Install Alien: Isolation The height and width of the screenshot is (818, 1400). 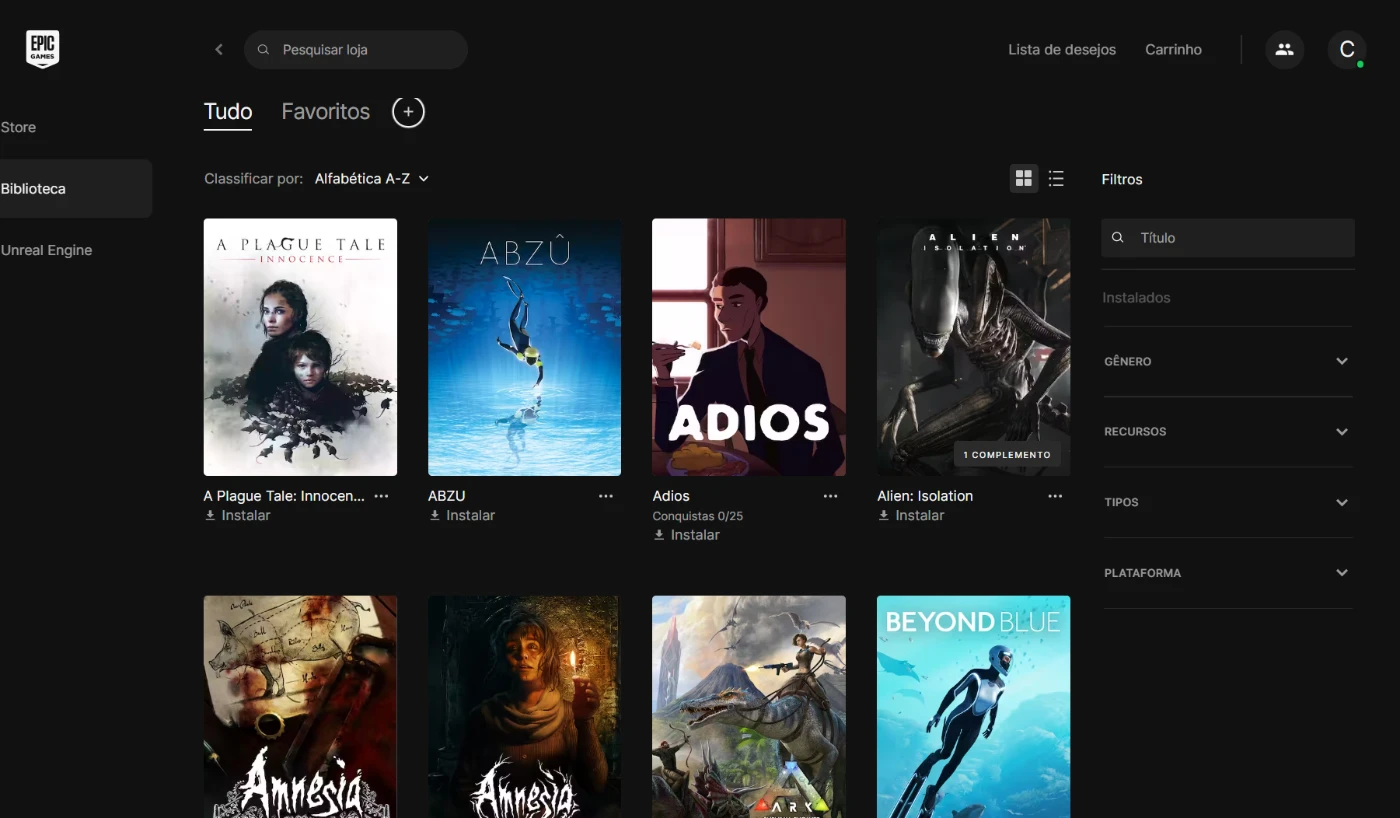click(x=911, y=515)
